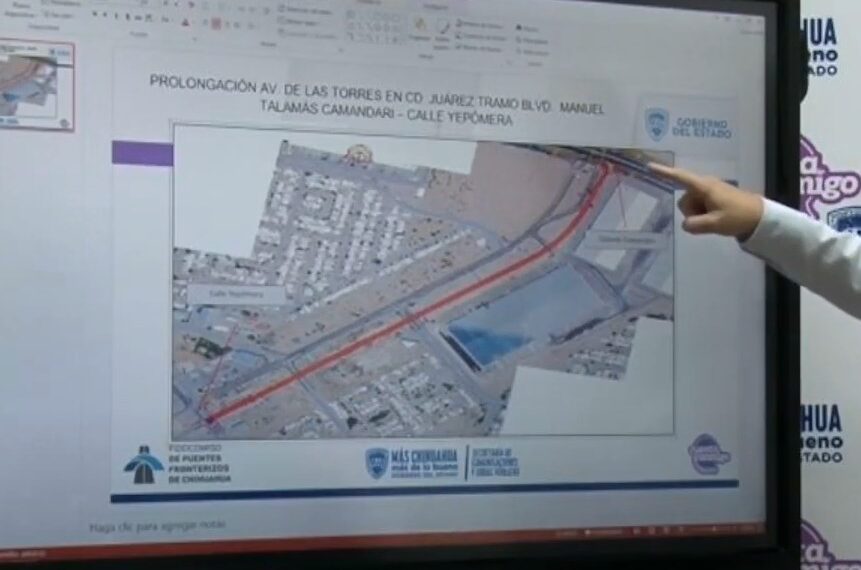Click the red font color icon in the ribbon
861x570 pixels.
point(186,21)
